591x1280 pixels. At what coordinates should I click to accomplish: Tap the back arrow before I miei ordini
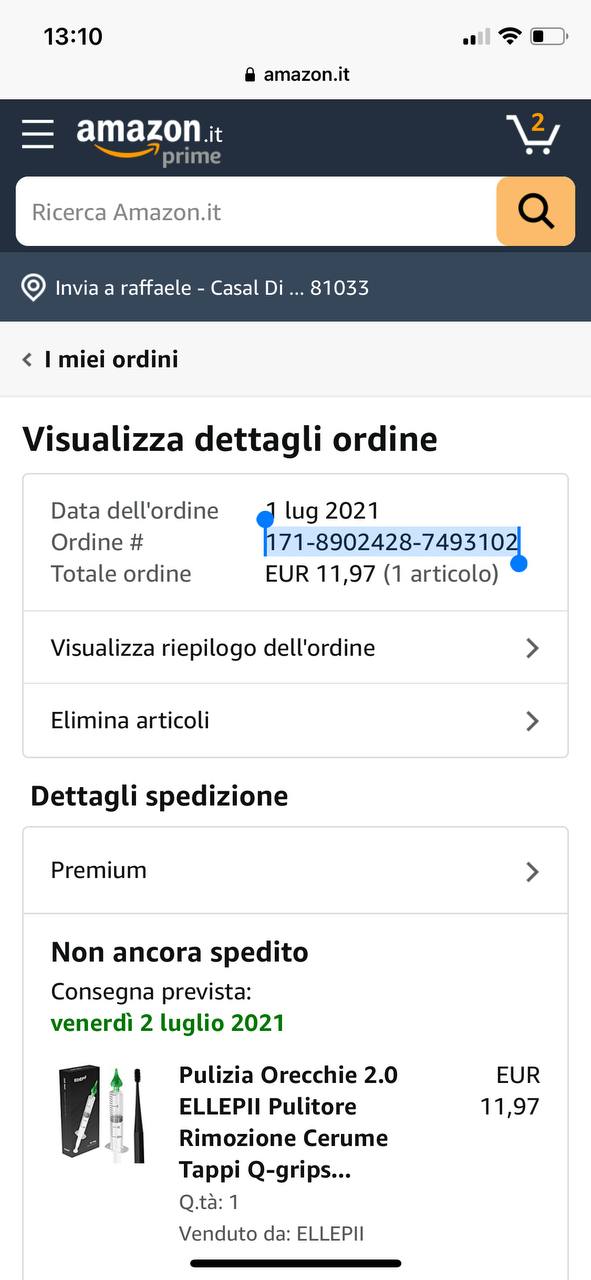coord(27,360)
